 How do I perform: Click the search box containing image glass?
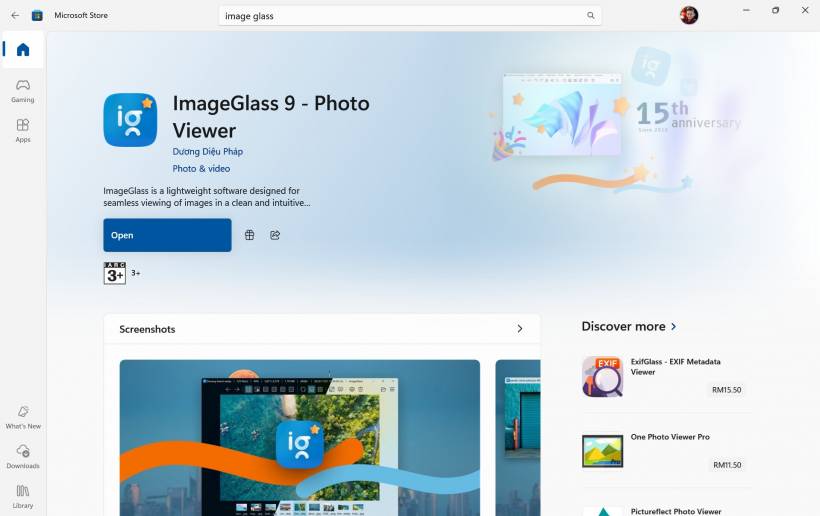point(400,16)
